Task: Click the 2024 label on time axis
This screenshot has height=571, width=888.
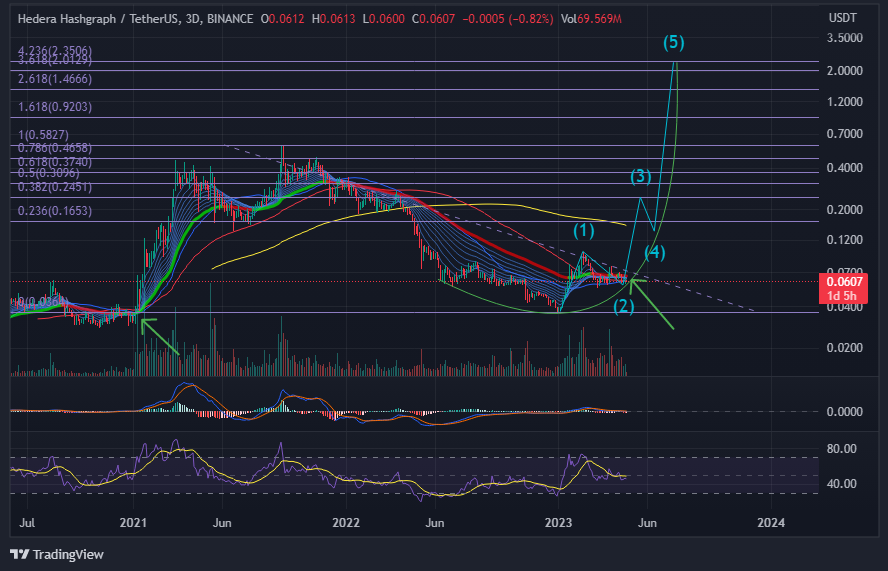Action: point(771,522)
